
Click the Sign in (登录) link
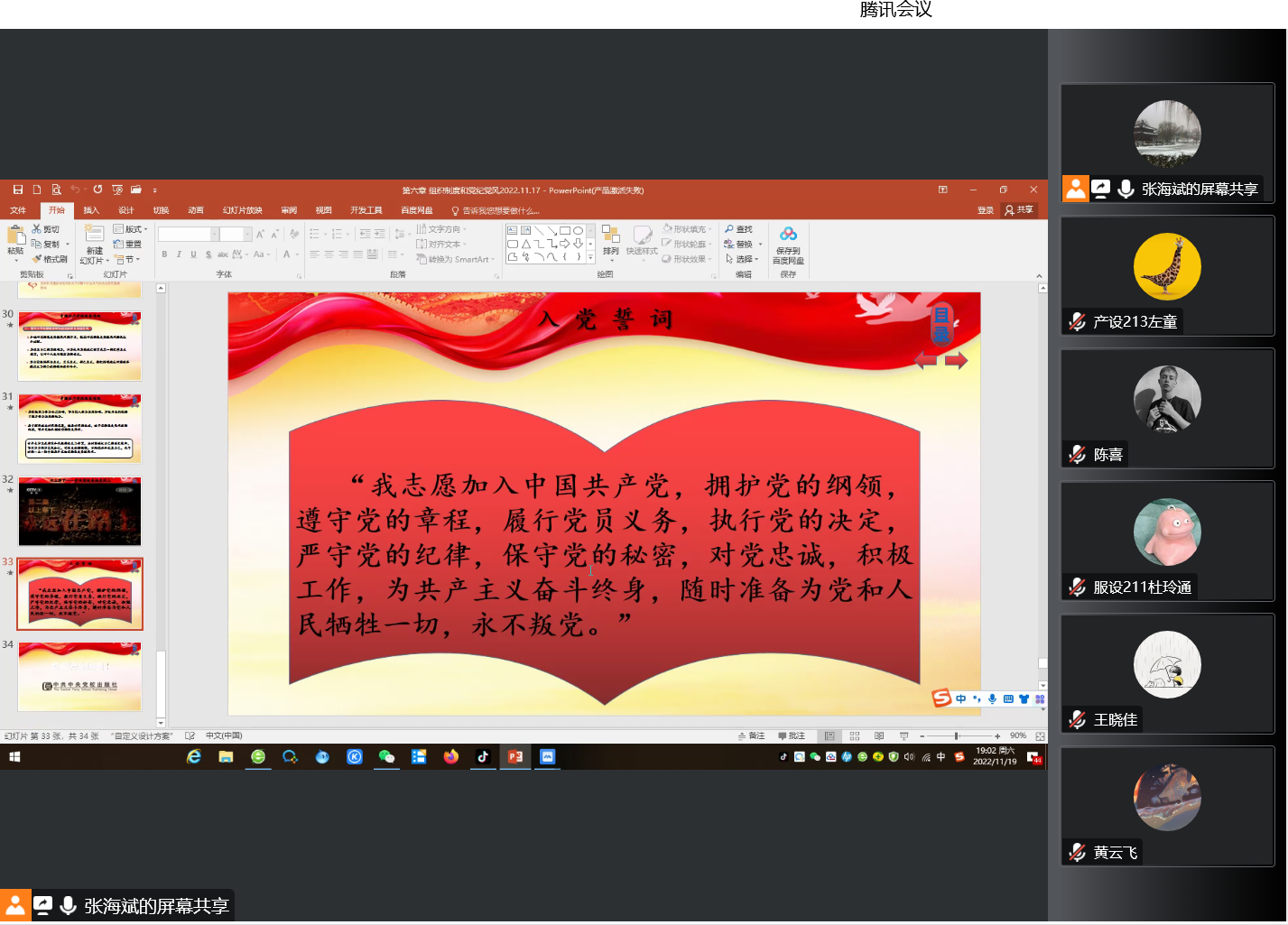click(985, 210)
